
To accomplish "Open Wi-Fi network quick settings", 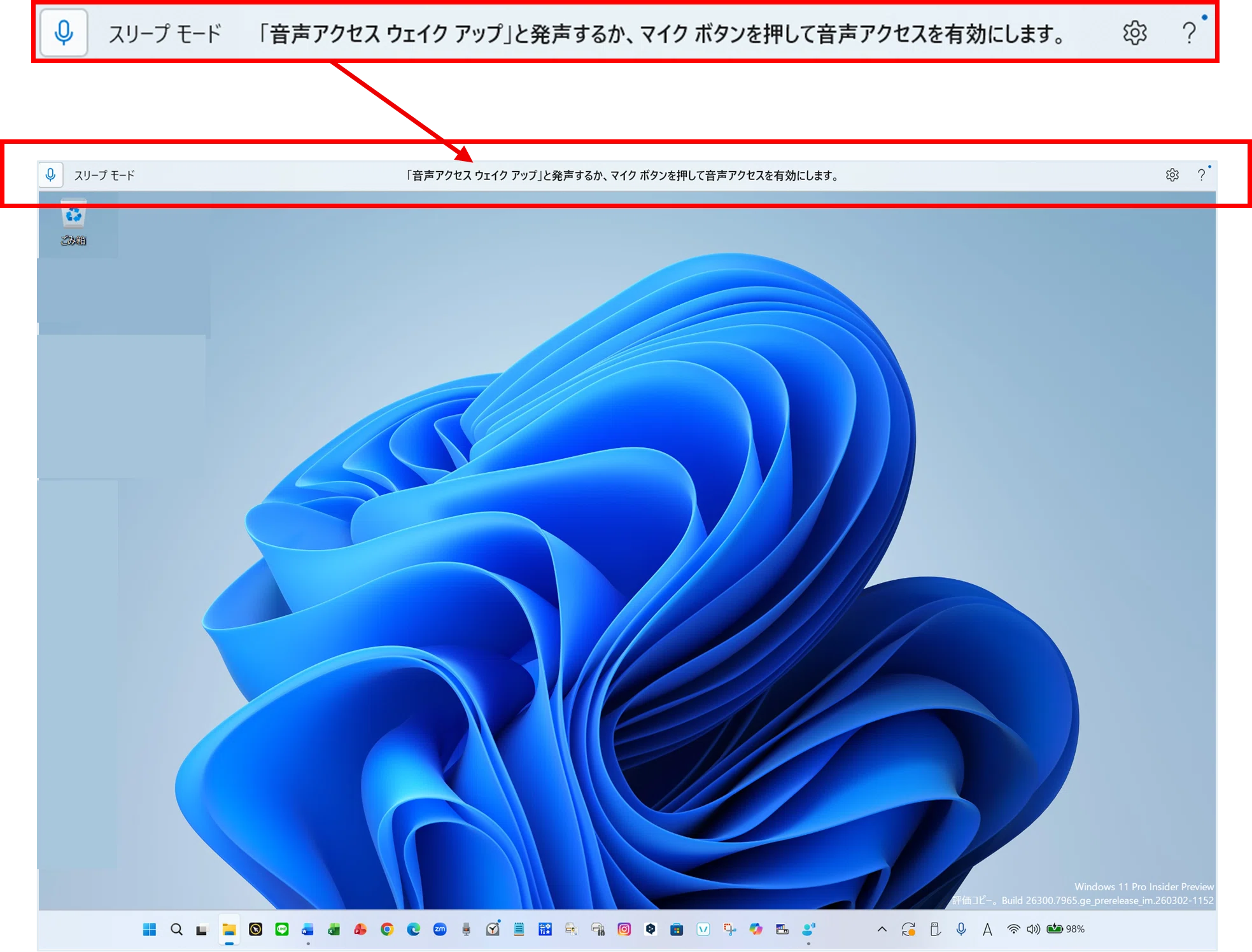I will [1013, 929].
